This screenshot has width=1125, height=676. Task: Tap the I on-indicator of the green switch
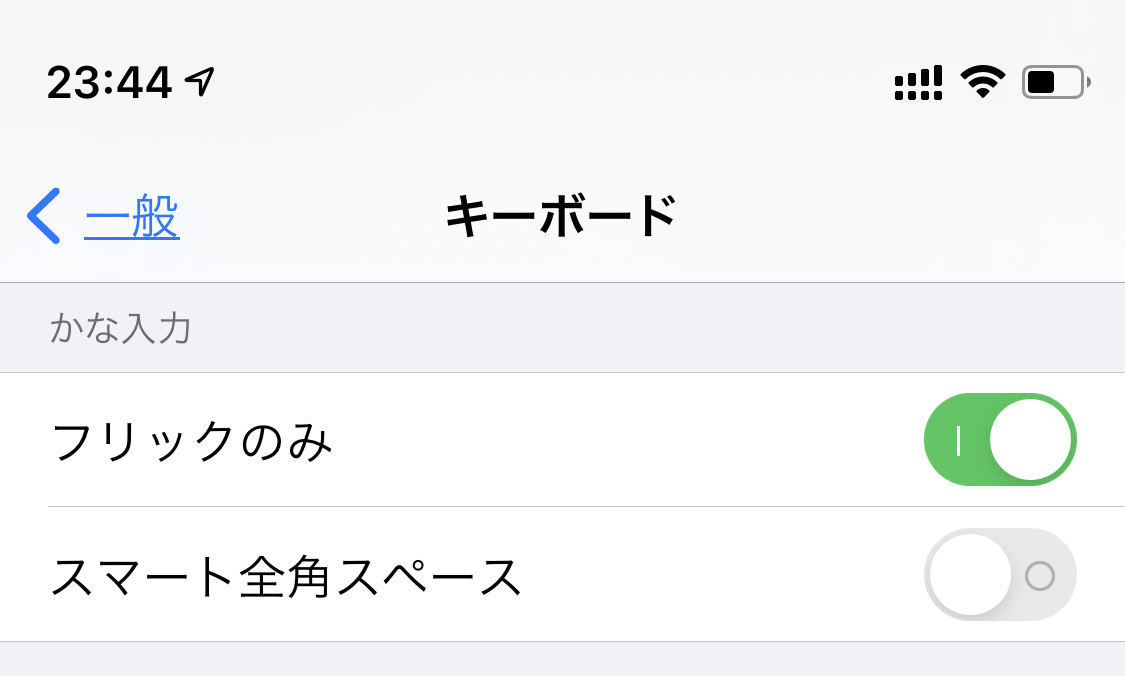point(958,440)
